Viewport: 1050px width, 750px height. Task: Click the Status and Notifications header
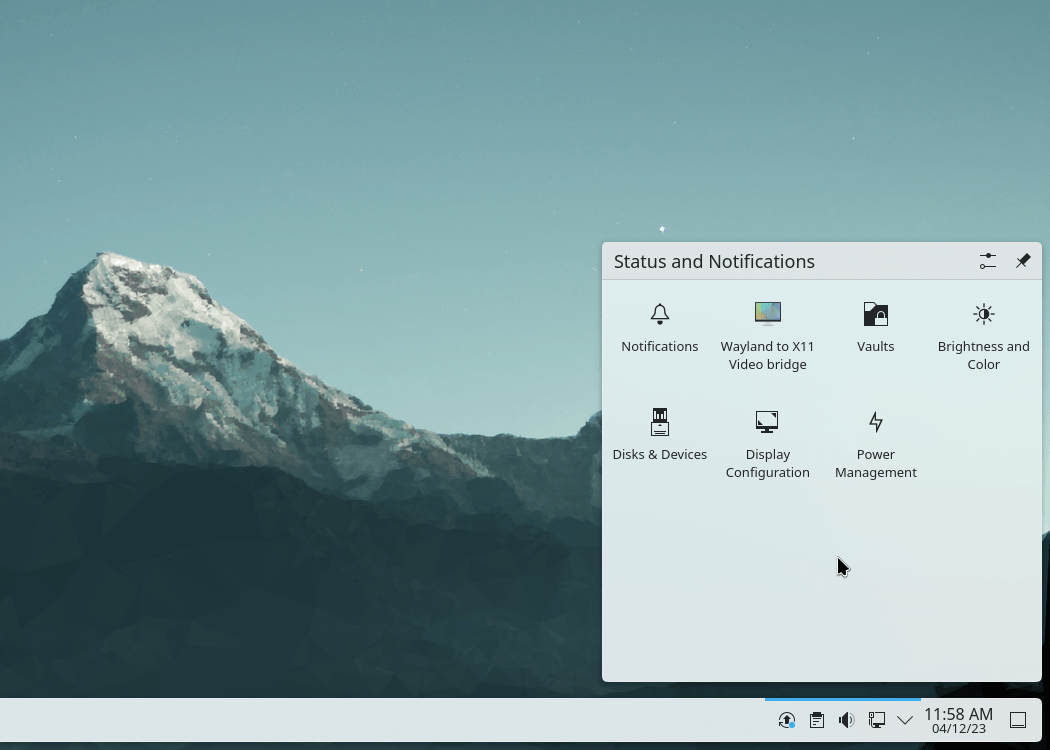tap(714, 261)
